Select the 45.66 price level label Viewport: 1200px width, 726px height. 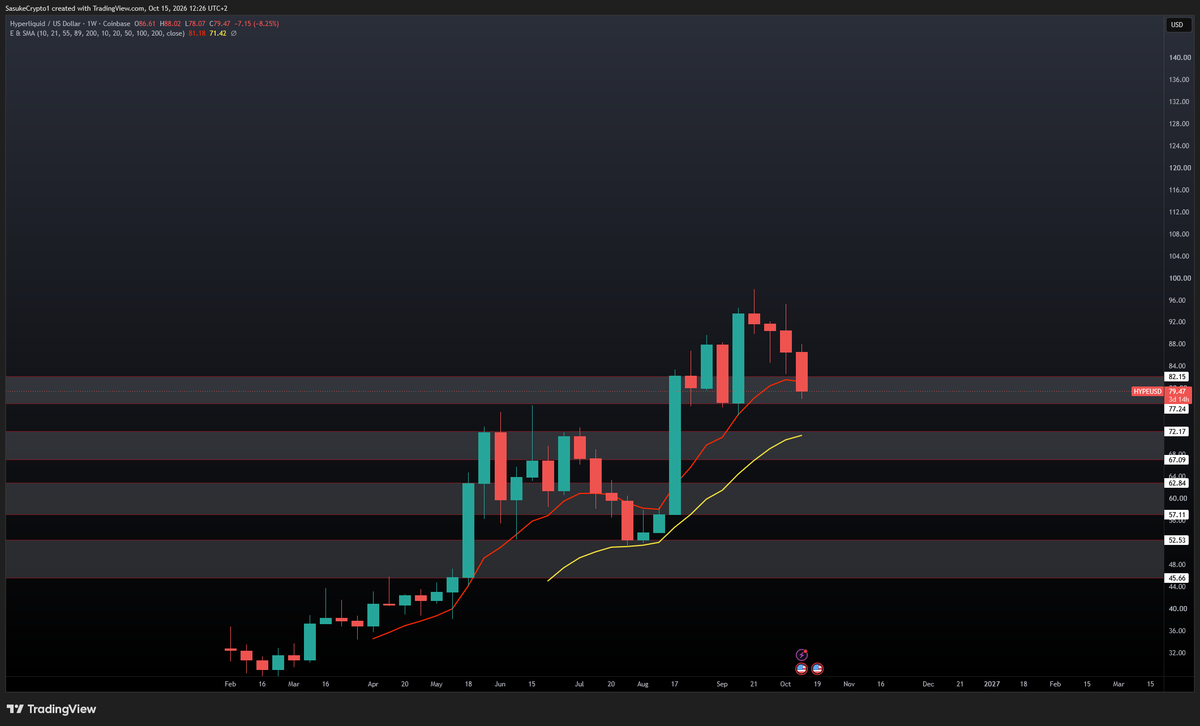click(x=1176, y=578)
